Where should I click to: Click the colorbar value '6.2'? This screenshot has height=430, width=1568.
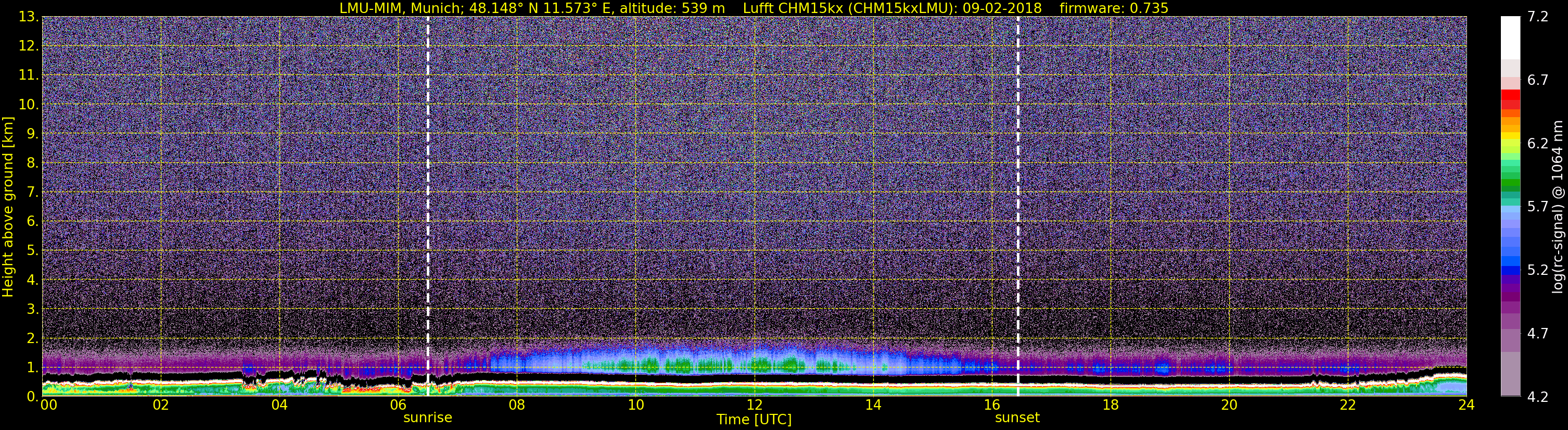point(1538,143)
